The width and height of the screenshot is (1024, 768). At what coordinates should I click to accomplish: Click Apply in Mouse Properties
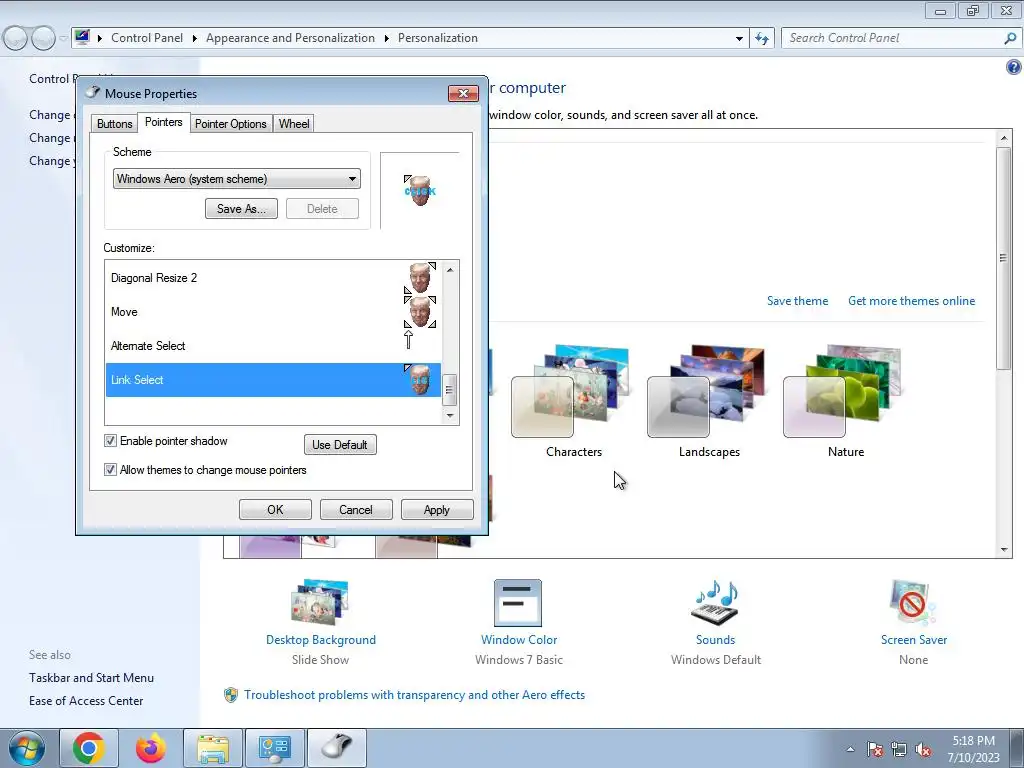[x=437, y=510]
